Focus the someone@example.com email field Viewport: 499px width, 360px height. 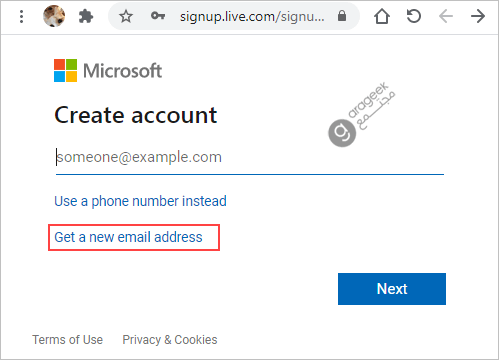[x=250, y=157]
